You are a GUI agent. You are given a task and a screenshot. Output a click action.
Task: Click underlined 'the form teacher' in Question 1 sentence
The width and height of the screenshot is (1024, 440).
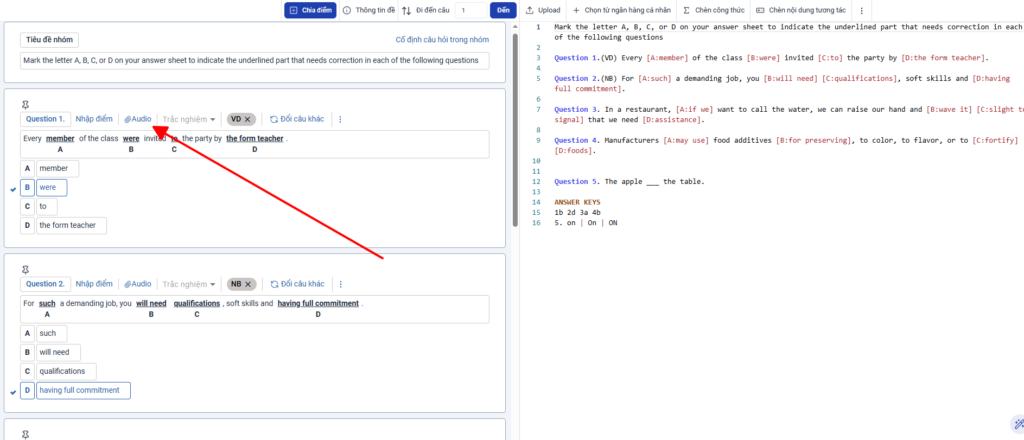click(x=255, y=138)
